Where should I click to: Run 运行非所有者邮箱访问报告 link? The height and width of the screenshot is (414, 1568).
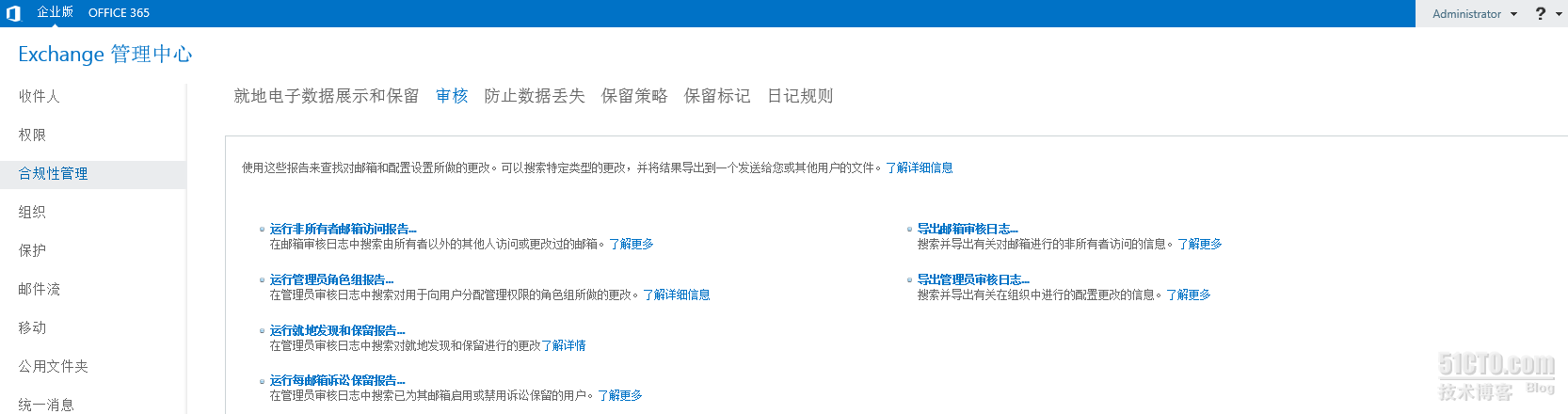click(343, 229)
